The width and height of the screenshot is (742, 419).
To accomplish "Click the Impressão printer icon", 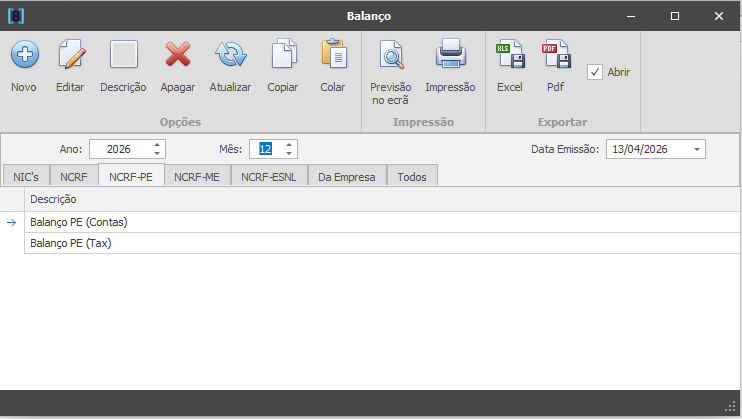I will (x=450, y=55).
